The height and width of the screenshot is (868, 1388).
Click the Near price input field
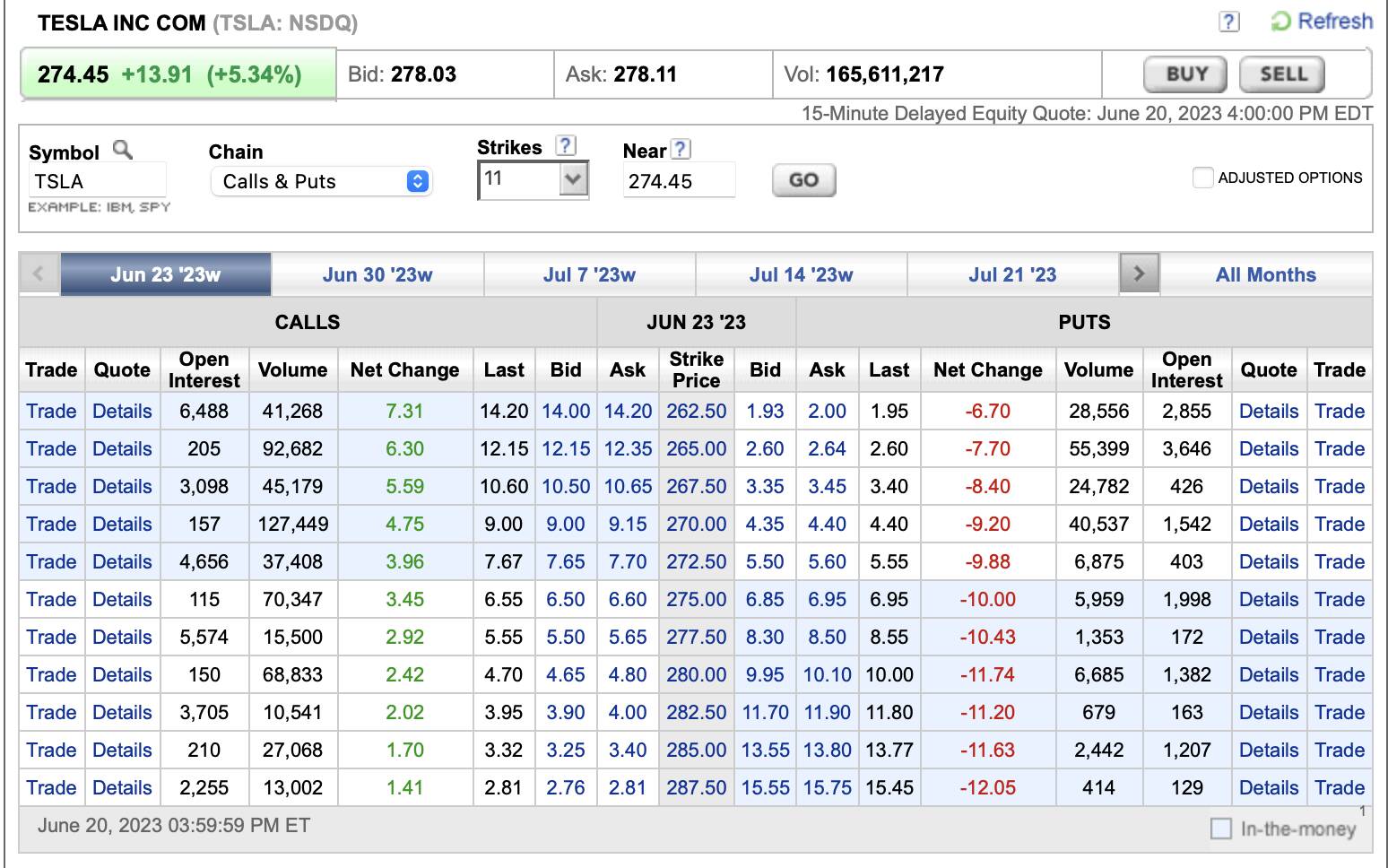click(x=678, y=181)
